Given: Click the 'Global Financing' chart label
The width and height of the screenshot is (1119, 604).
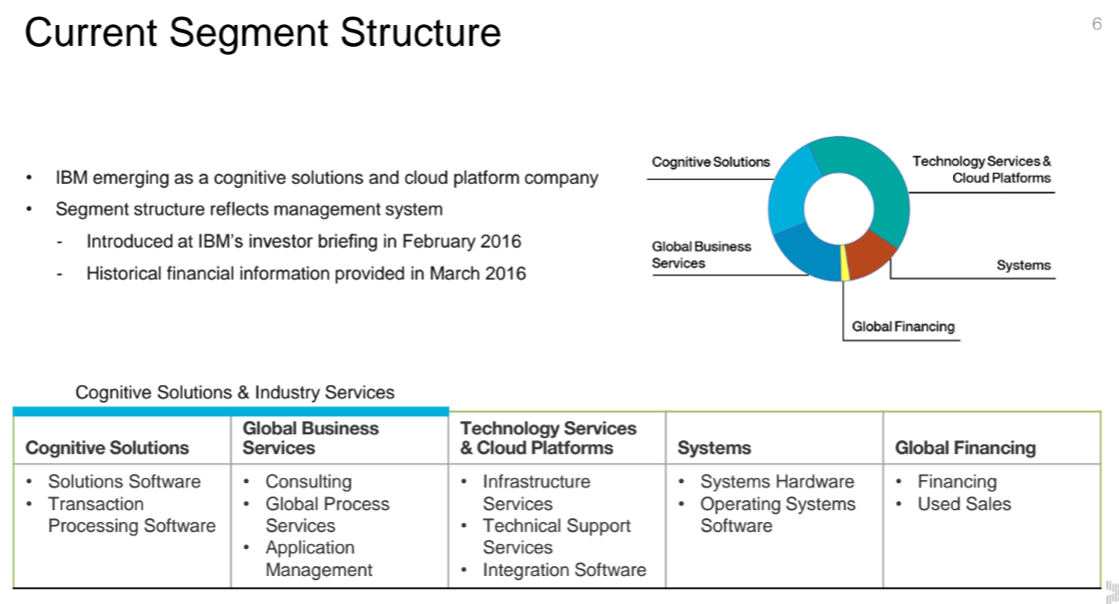Looking at the screenshot, I should click(903, 326).
